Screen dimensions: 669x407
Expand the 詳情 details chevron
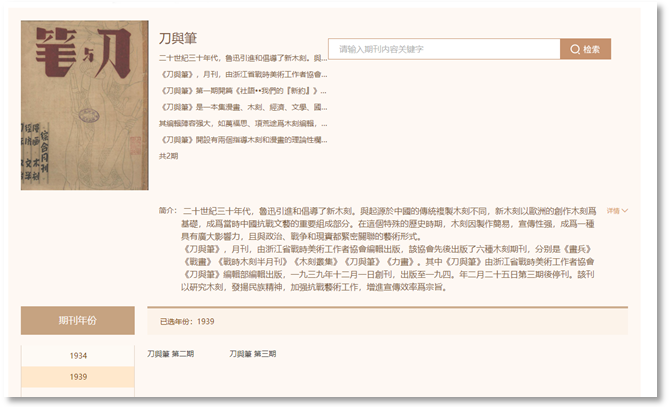pos(617,211)
